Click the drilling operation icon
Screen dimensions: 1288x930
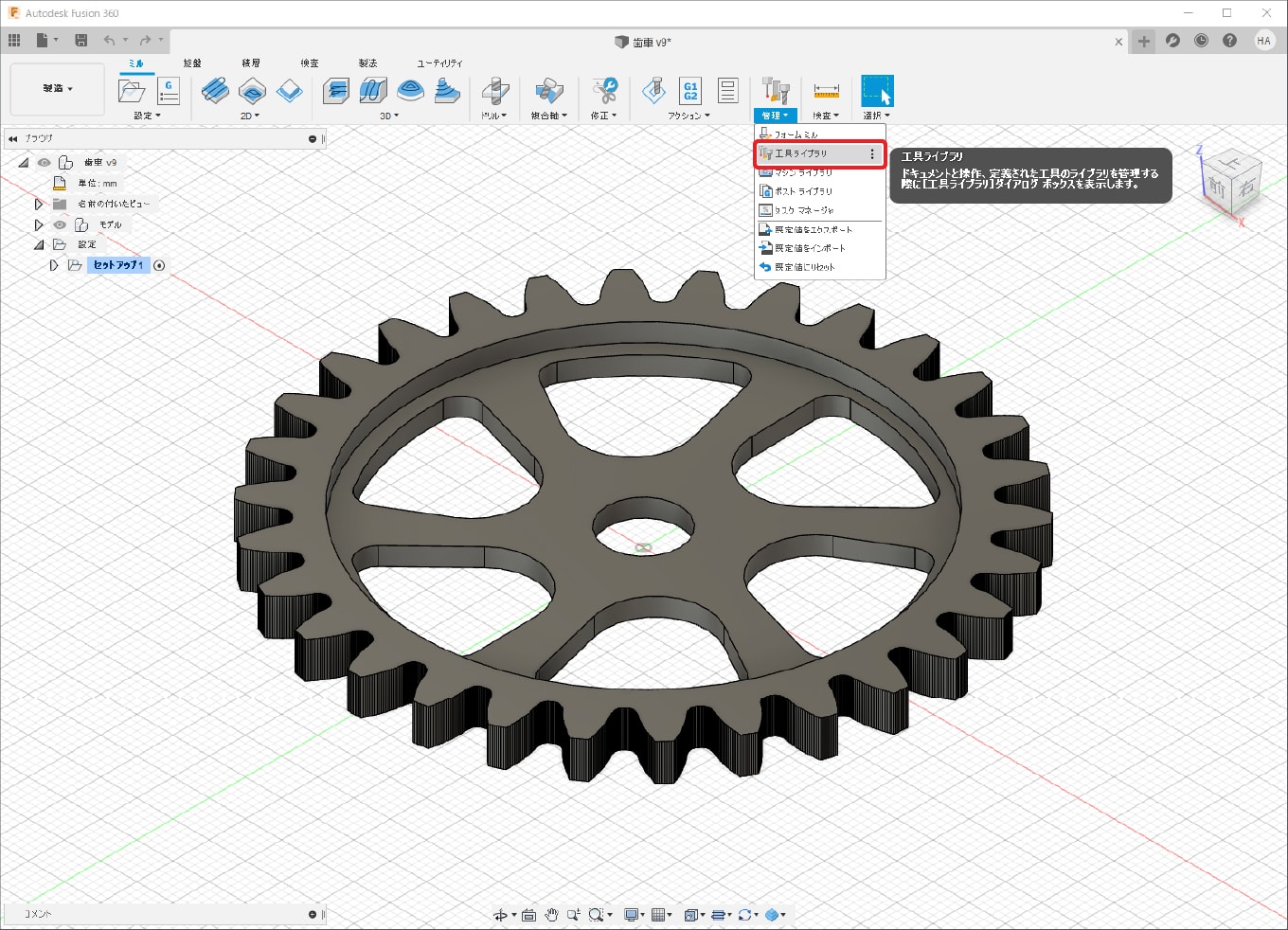pos(494,92)
